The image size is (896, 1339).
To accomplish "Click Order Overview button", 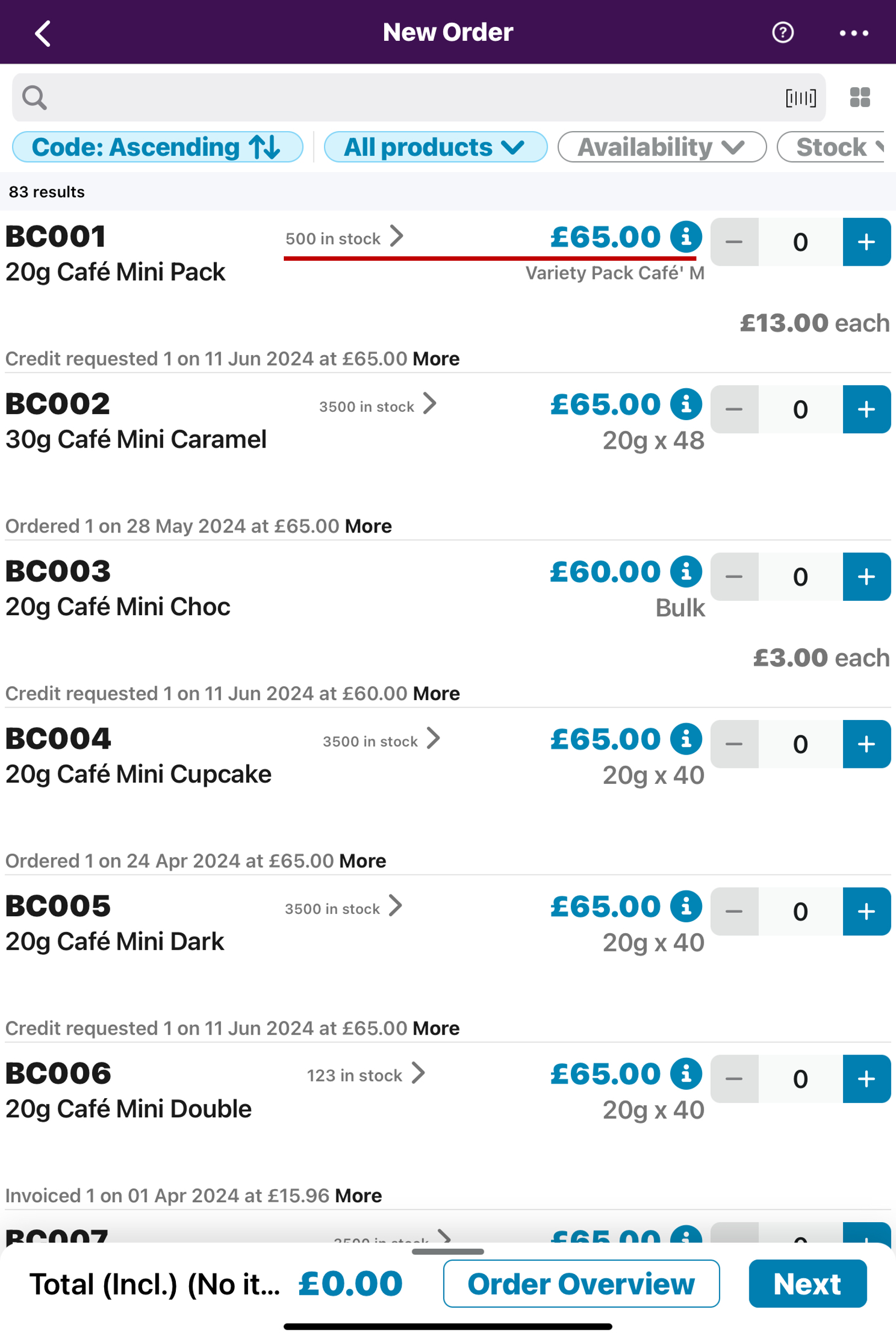I will tap(581, 1283).
